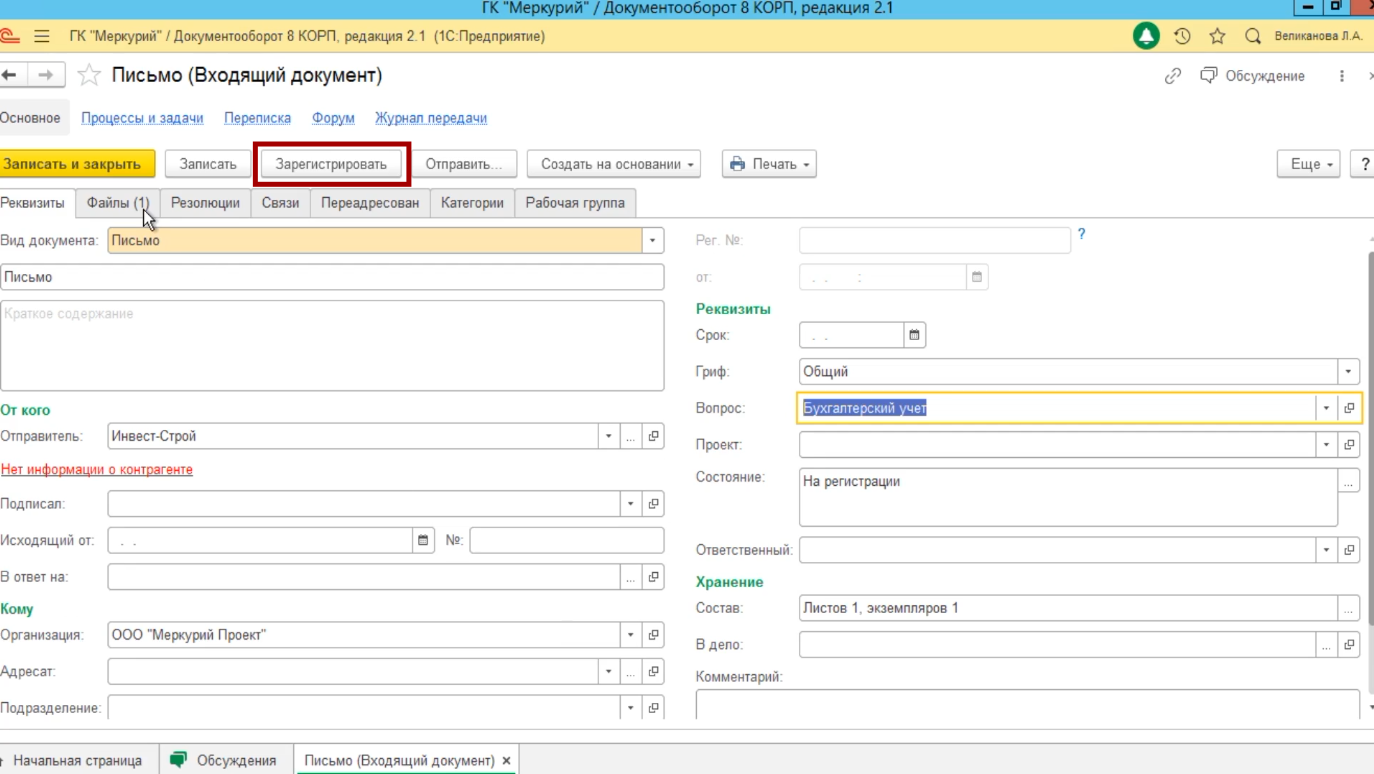Viewport: 1374px width, 774px height.
Task: Click the Отправить... button
Action: point(464,164)
